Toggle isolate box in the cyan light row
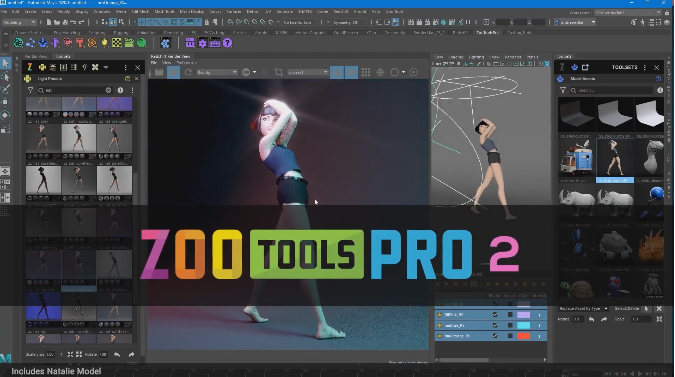Image resolution: width=675 pixels, height=377 pixels. pyautogui.click(x=510, y=325)
